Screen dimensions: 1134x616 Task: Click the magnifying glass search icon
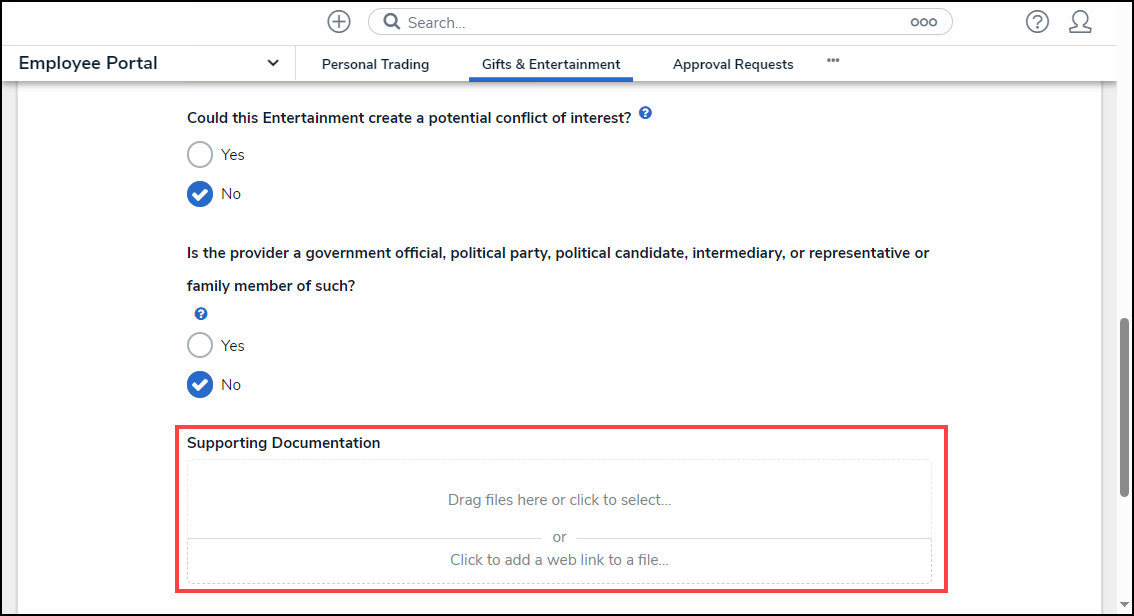click(392, 22)
